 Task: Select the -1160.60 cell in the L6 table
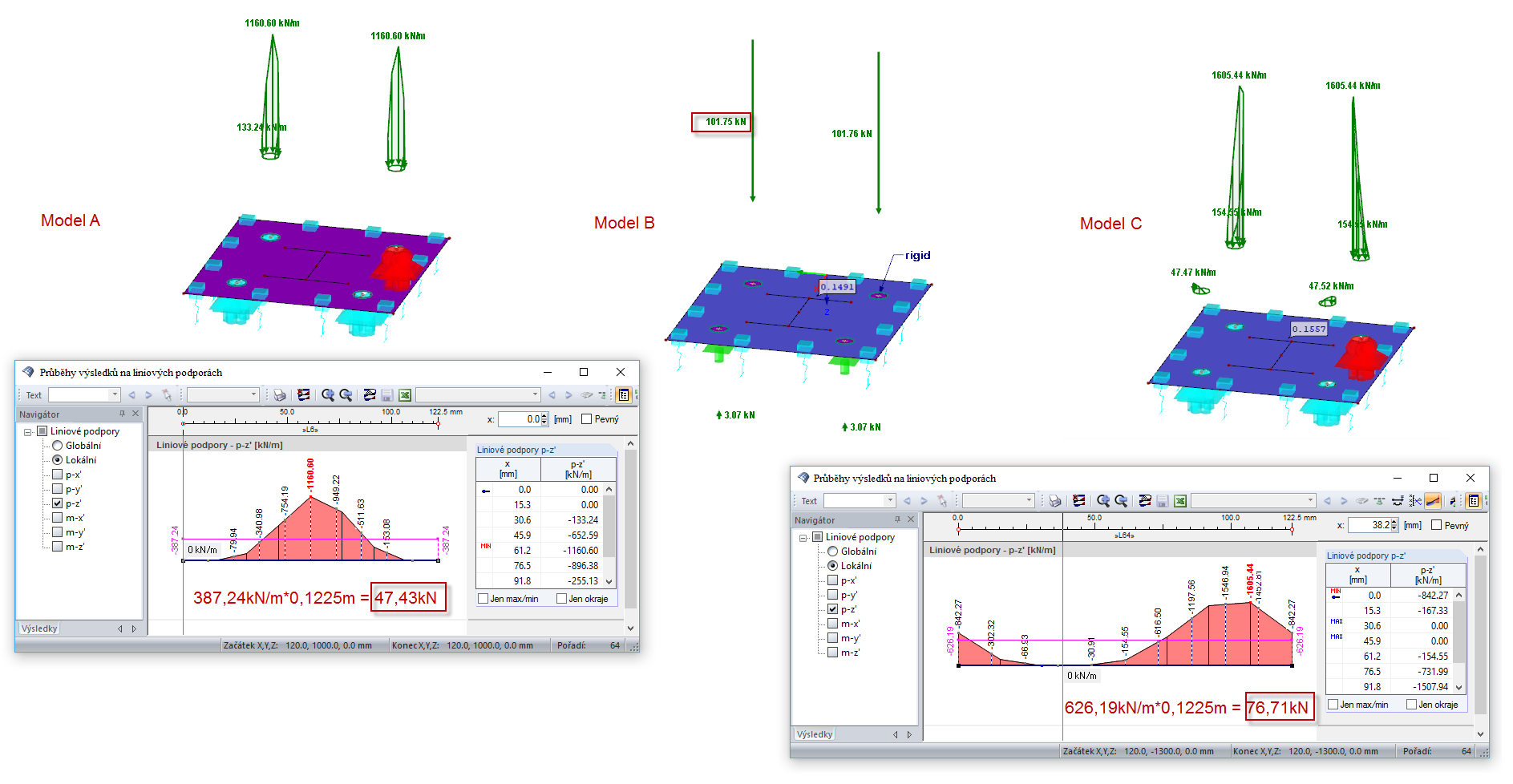(579, 551)
